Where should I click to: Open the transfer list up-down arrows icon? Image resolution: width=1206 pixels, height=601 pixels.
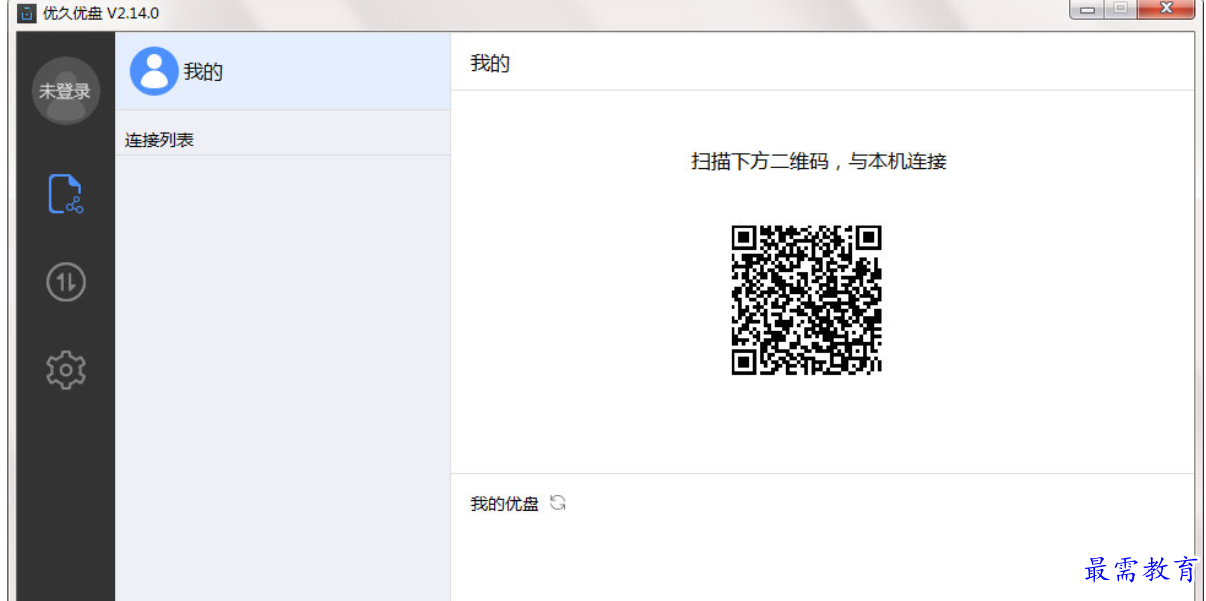[x=66, y=283]
